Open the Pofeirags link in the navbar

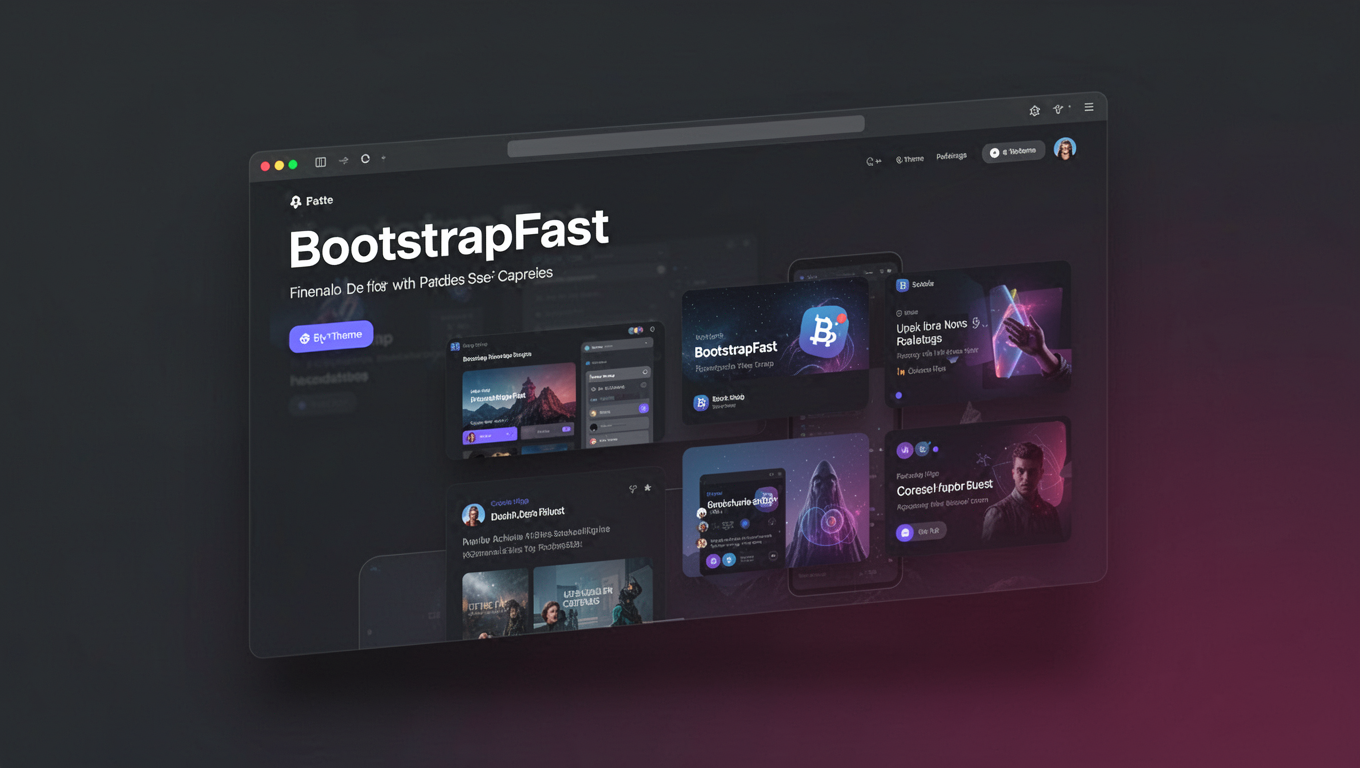[x=952, y=156]
